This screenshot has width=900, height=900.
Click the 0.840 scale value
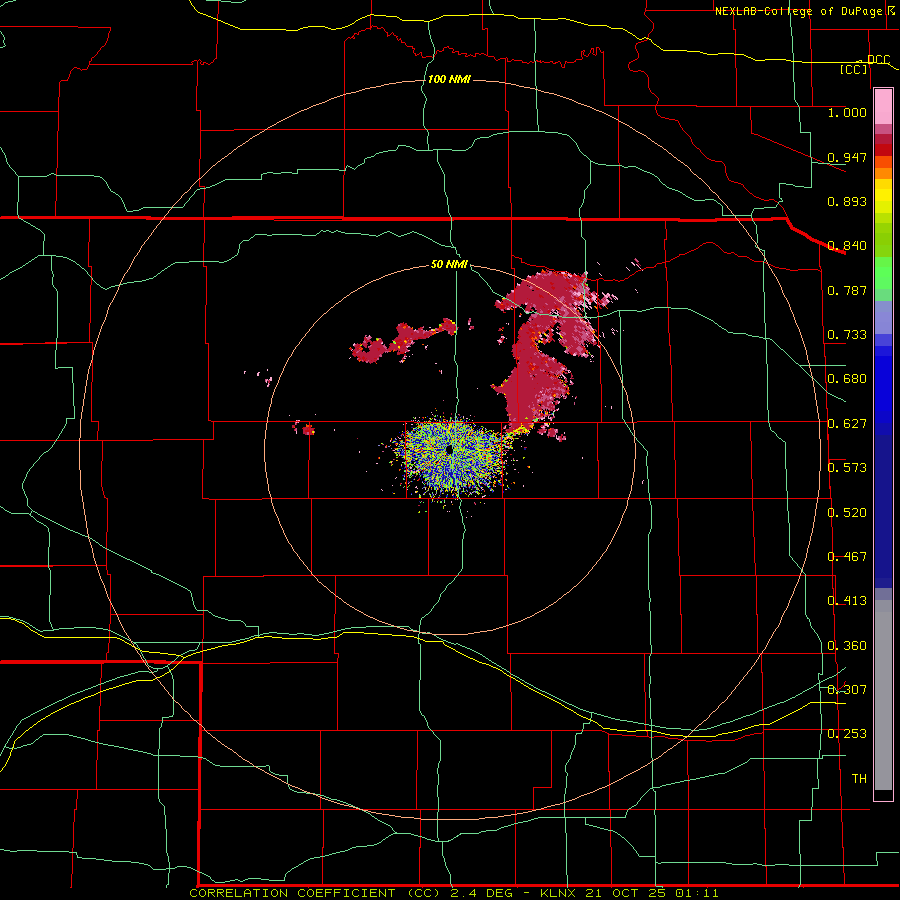(x=847, y=246)
